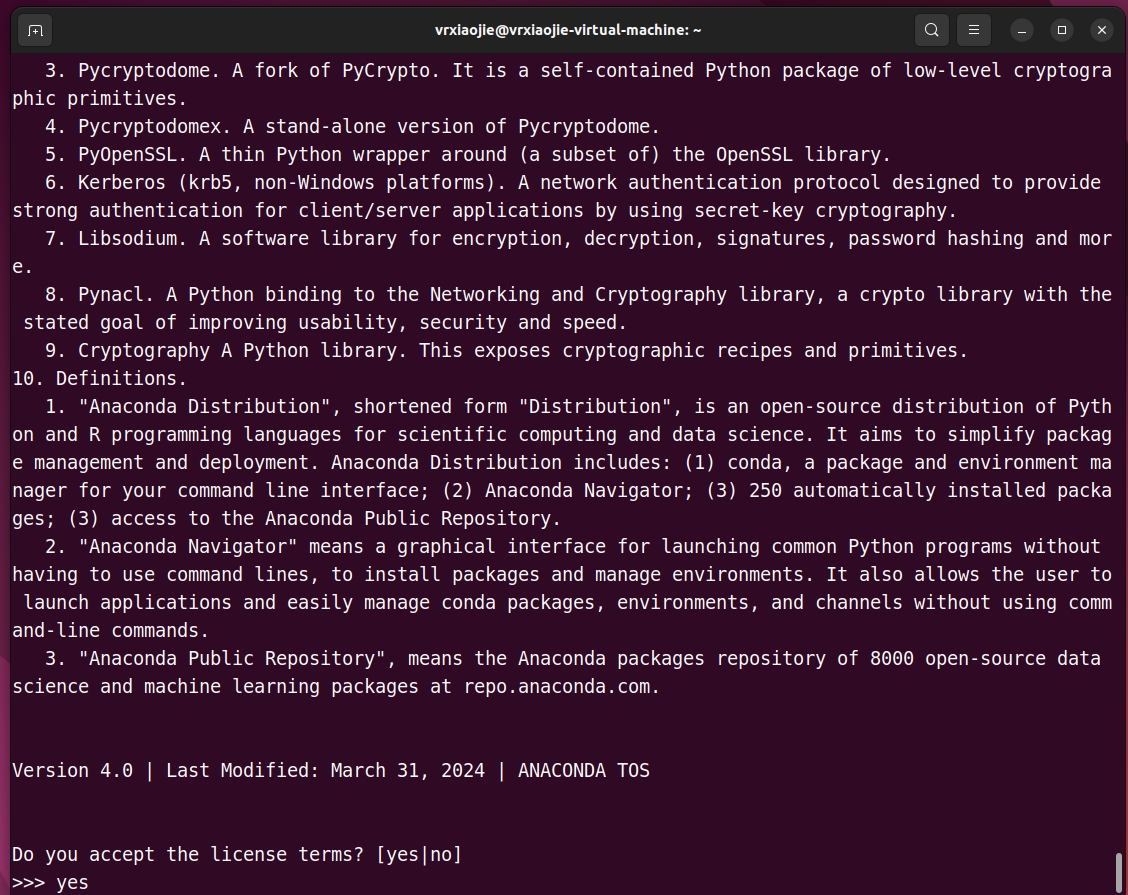Viewport: 1128px width, 895px height.
Task: Close the terminal window
Action: coord(1101,30)
